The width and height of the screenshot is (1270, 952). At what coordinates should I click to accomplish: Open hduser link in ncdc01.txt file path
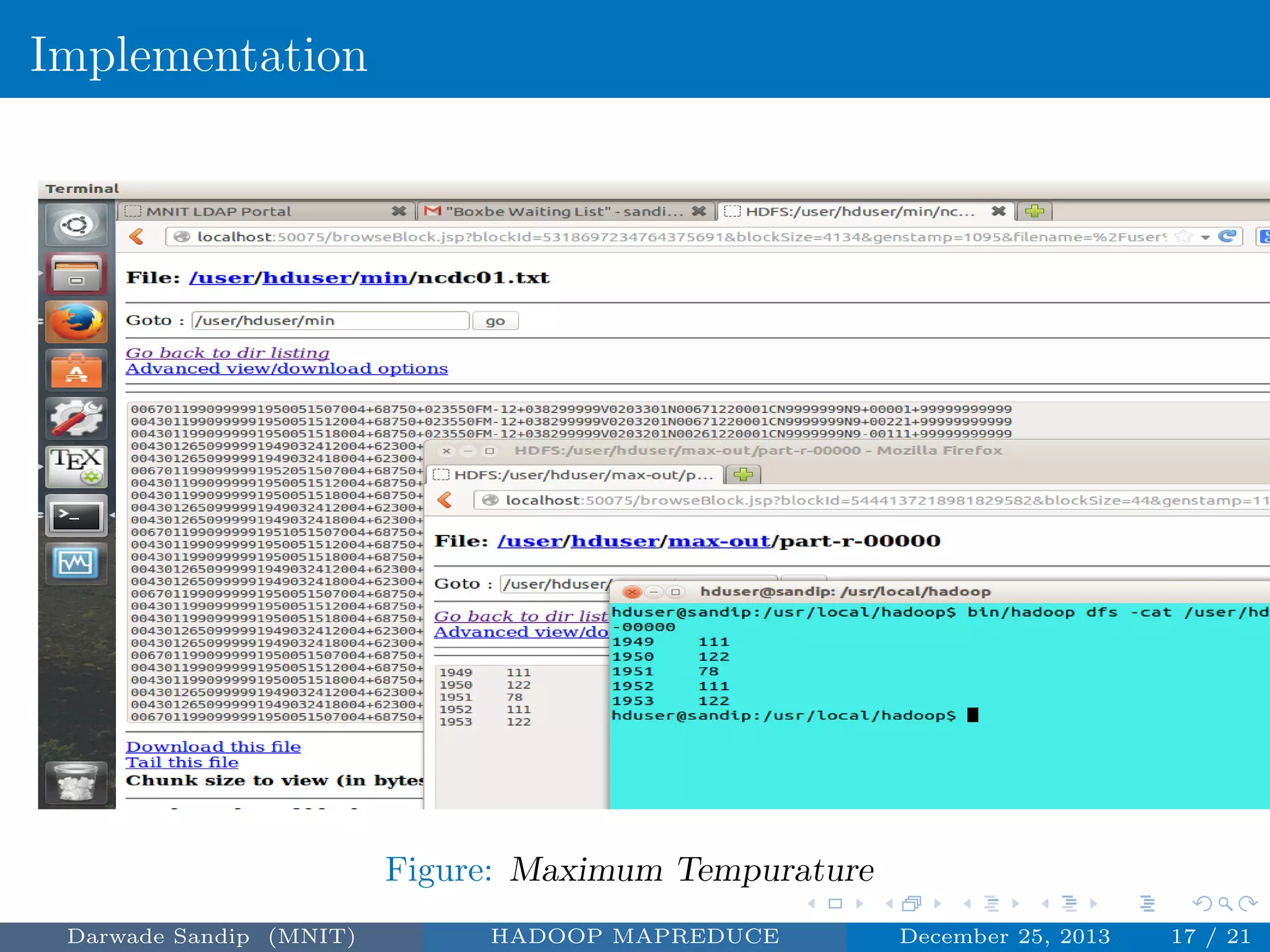307,278
